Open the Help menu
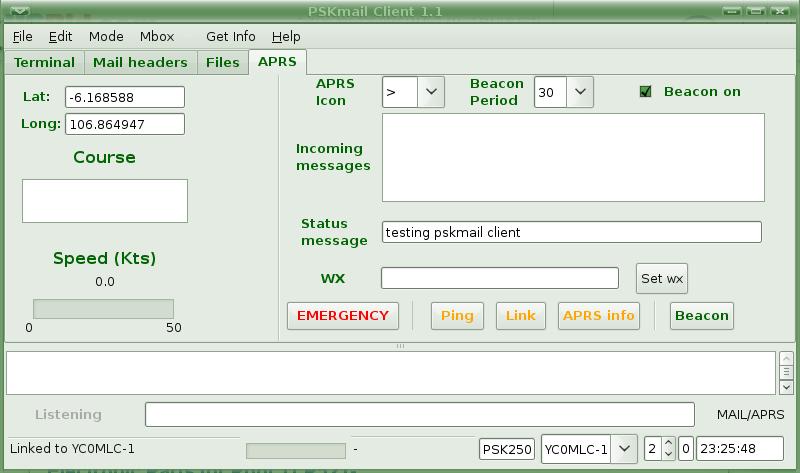800x473 pixels. pyautogui.click(x=286, y=37)
